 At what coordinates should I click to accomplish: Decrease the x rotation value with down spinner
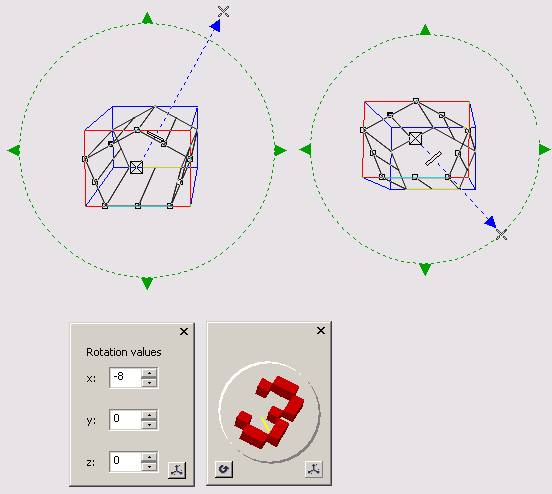pyautogui.click(x=150, y=383)
